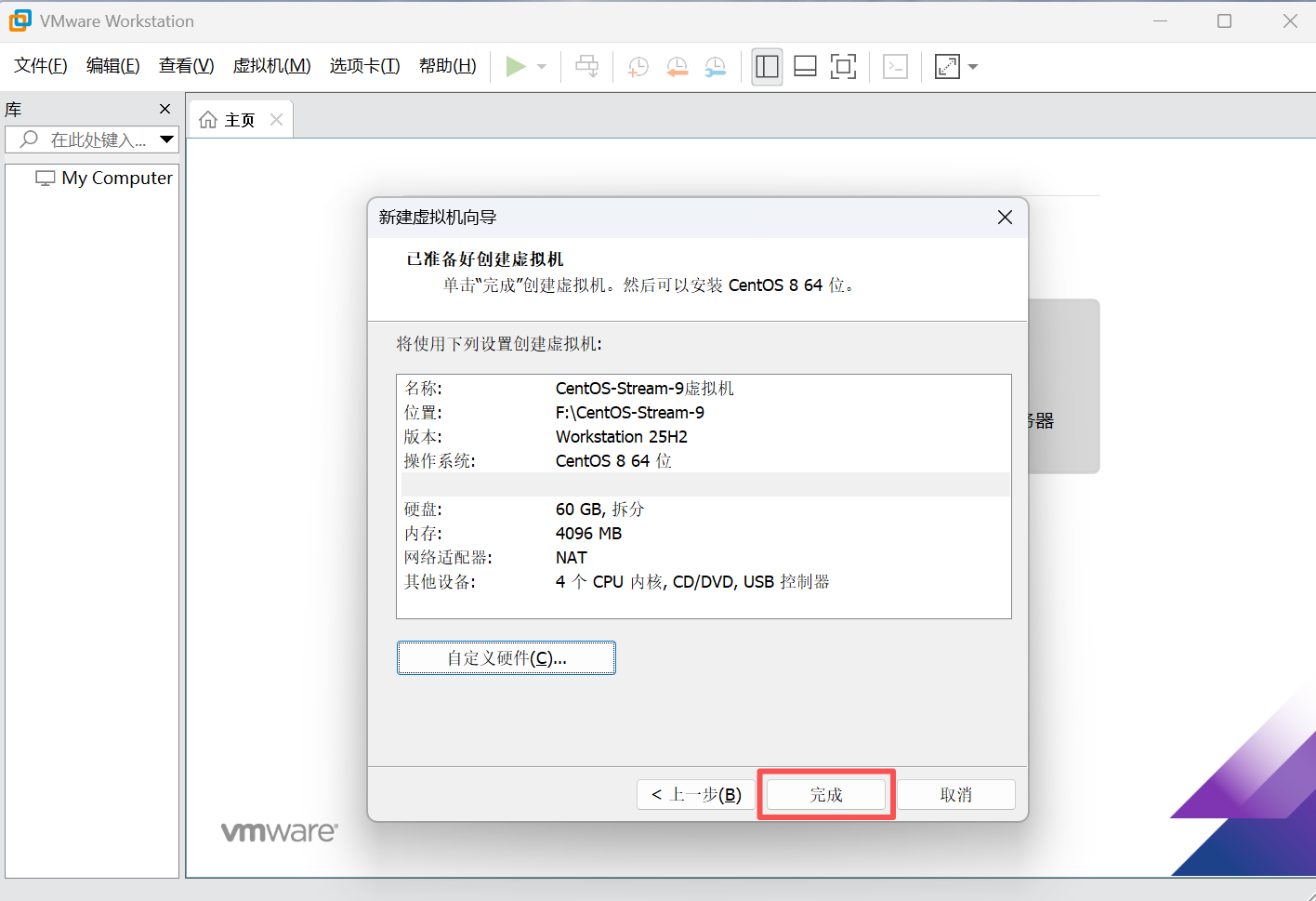Minimize the VMware Workstation window

[x=1160, y=20]
